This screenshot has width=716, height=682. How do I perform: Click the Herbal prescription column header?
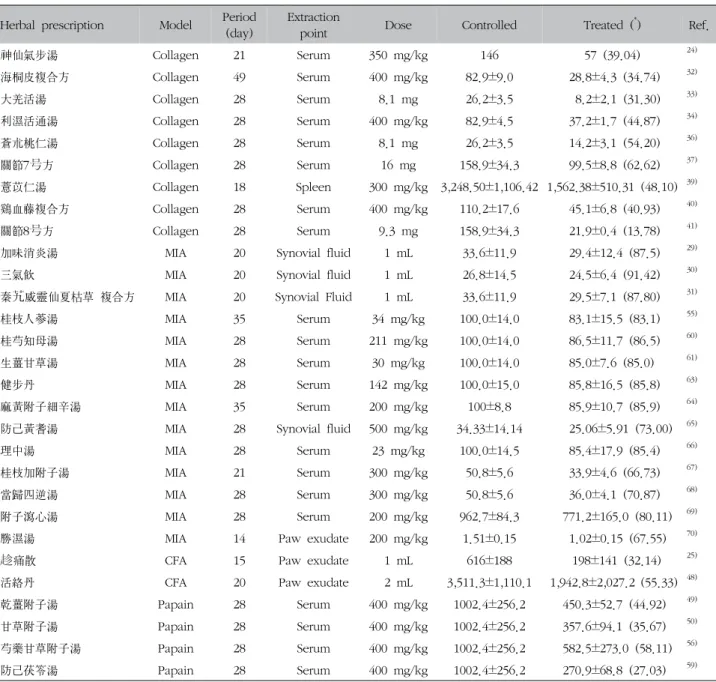52,25
